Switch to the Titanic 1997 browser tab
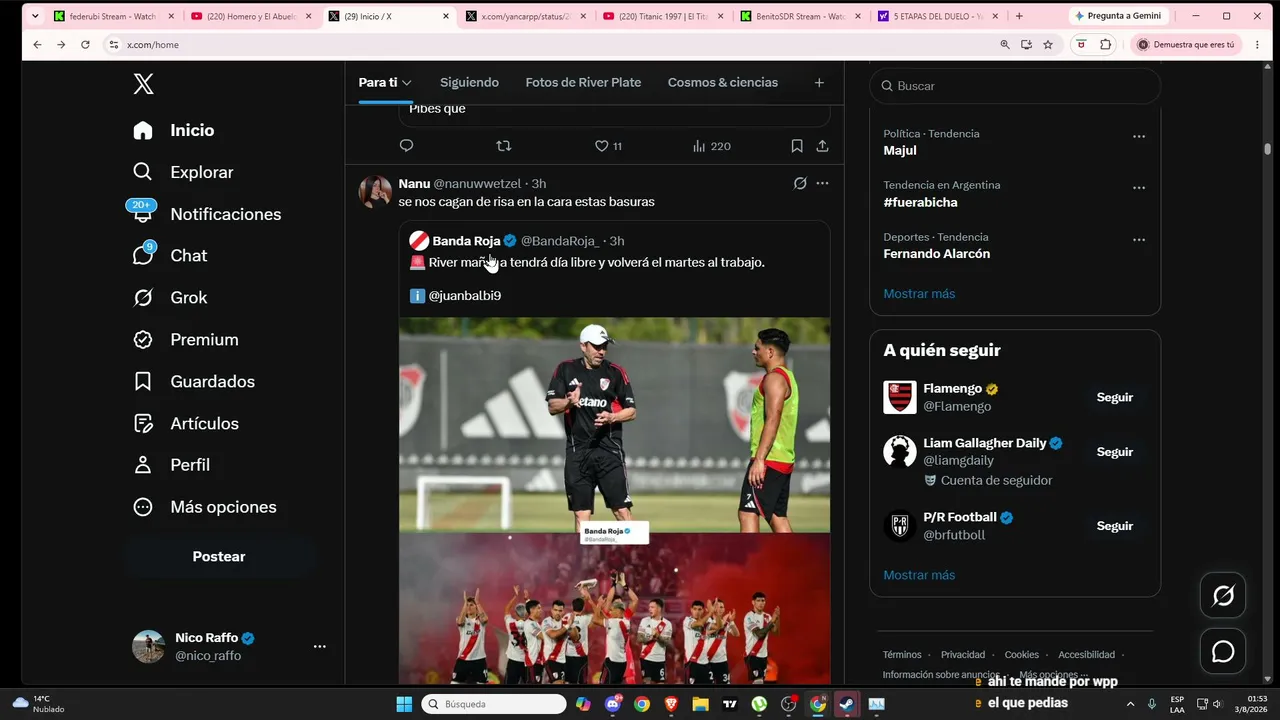The width and height of the screenshot is (1280, 720). (664, 16)
